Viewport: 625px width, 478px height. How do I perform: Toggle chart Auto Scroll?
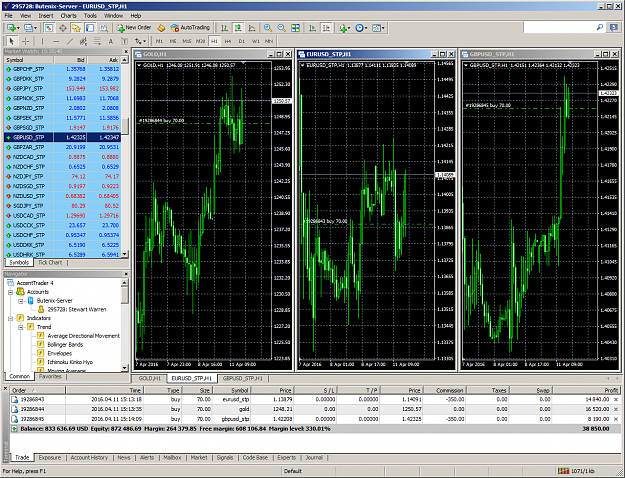point(312,28)
